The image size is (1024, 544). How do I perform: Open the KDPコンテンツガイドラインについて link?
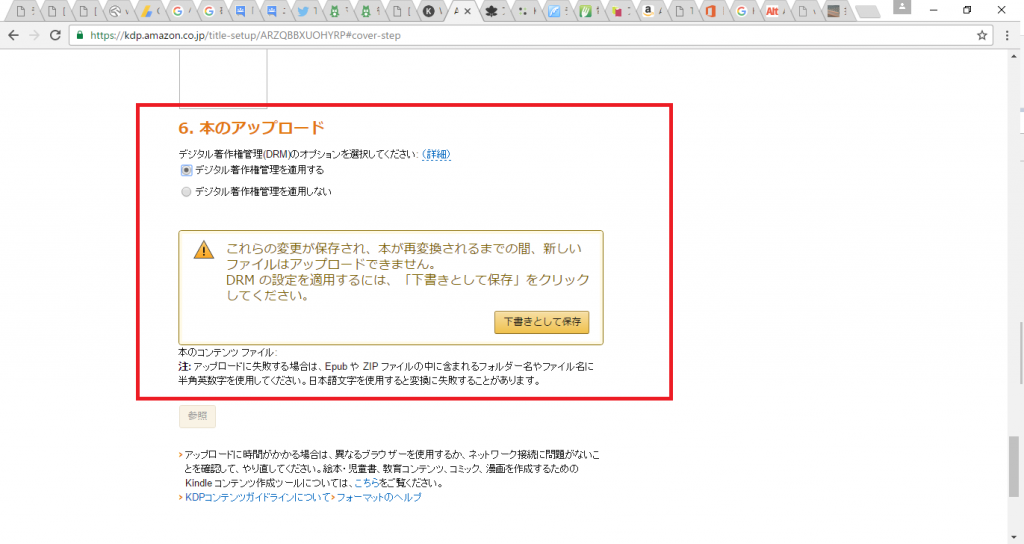click(x=257, y=498)
